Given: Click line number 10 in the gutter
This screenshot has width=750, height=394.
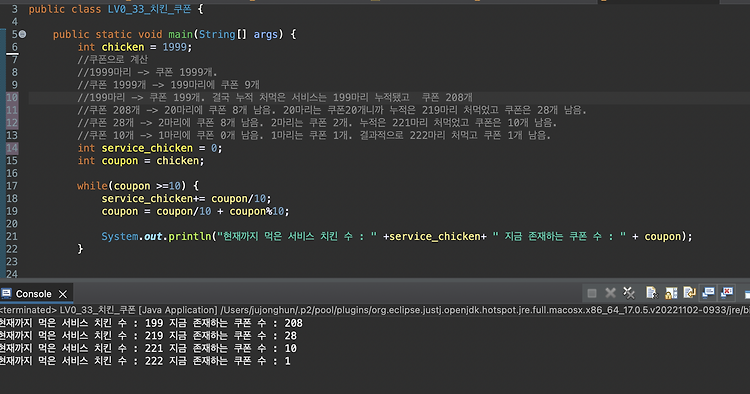Looking at the screenshot, I should (x=12, y=98).
